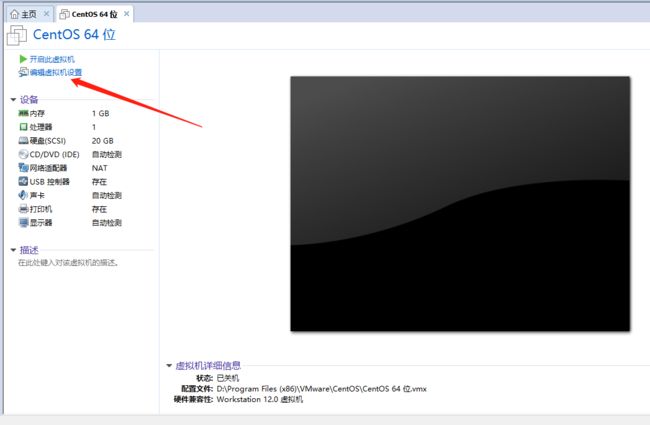Click the network adapter icon
This screenshot has width=650, height=425.
coord(23,168)
